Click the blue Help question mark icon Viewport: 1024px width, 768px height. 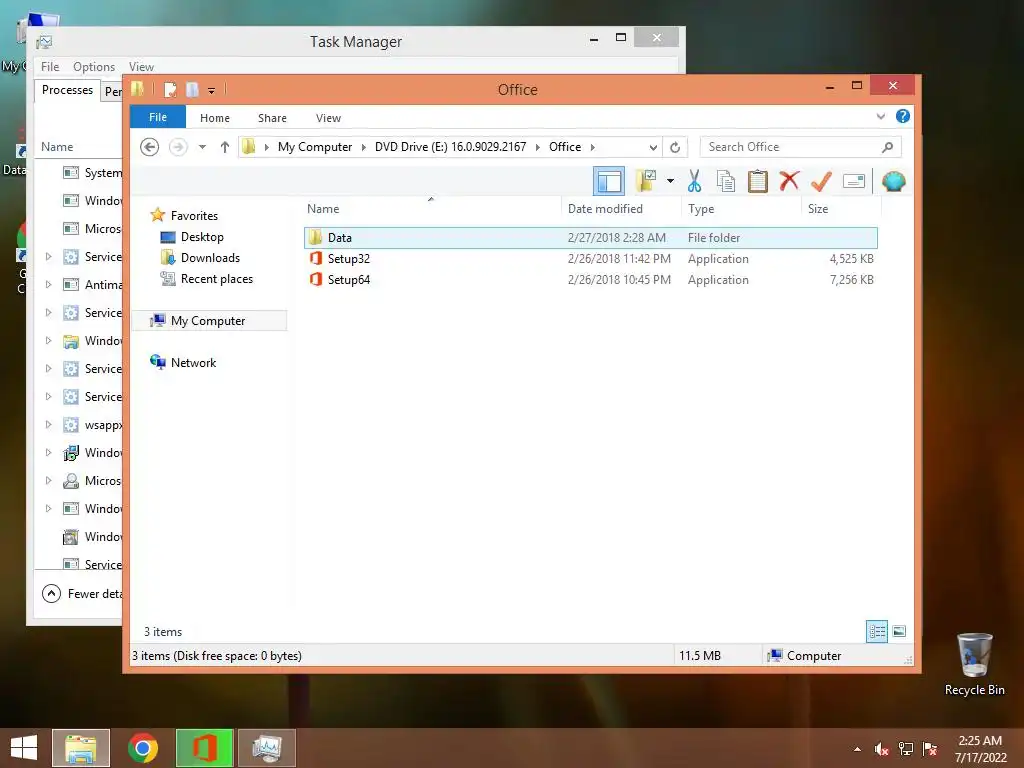coord(903,116)
